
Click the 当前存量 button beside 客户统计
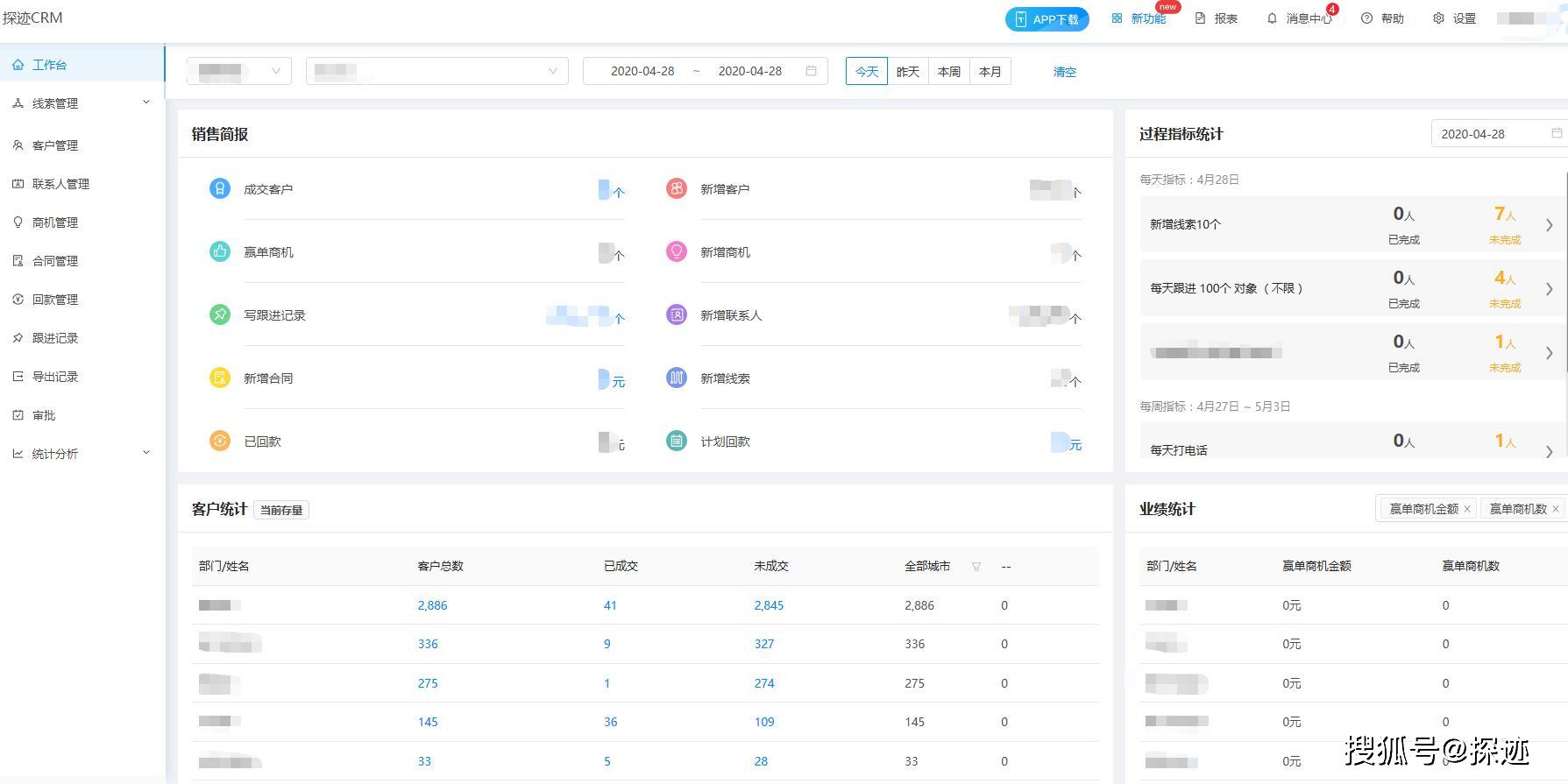(281, 510)
